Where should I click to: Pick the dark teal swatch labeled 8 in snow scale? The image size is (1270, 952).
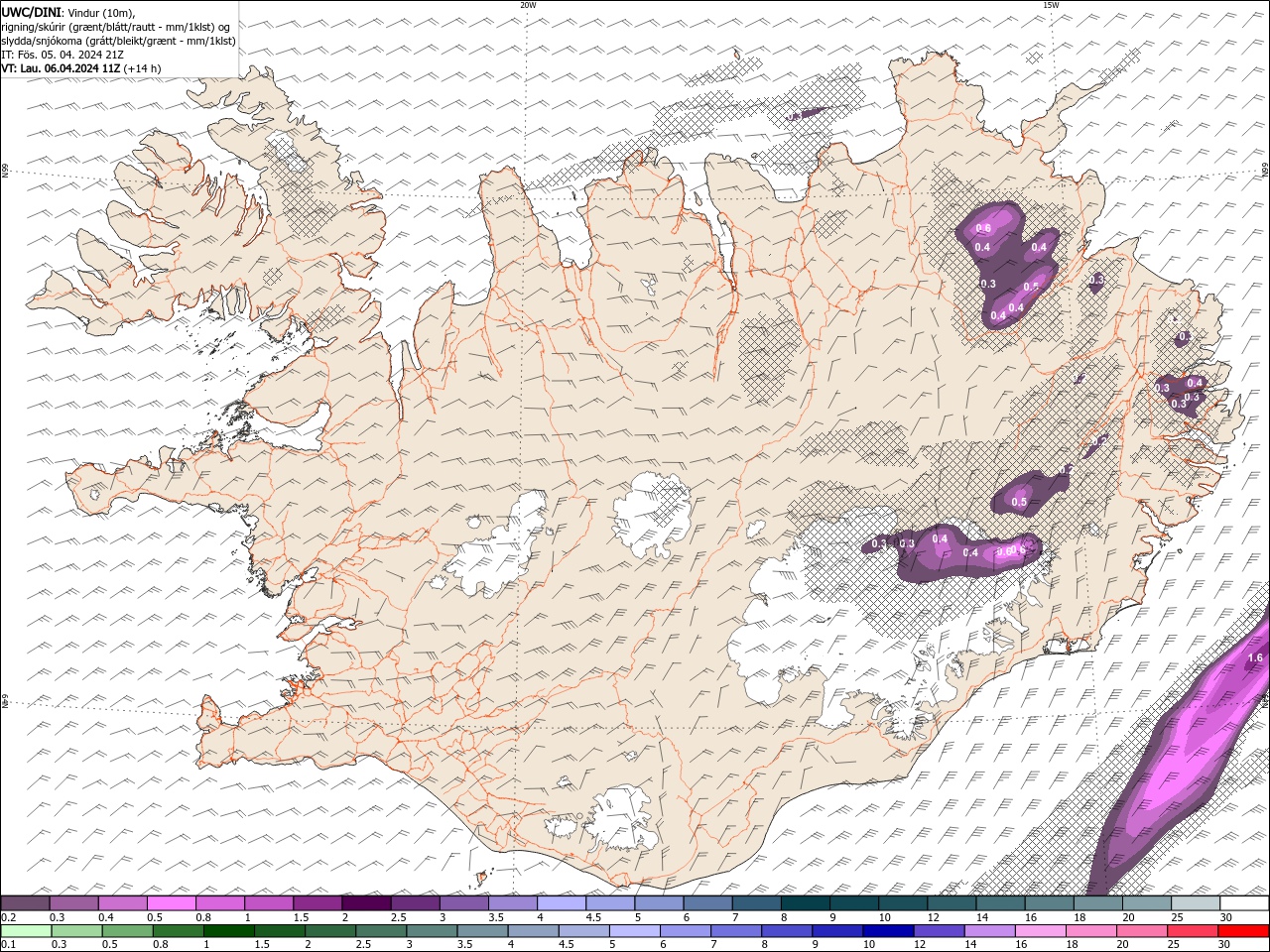(806, 903)
